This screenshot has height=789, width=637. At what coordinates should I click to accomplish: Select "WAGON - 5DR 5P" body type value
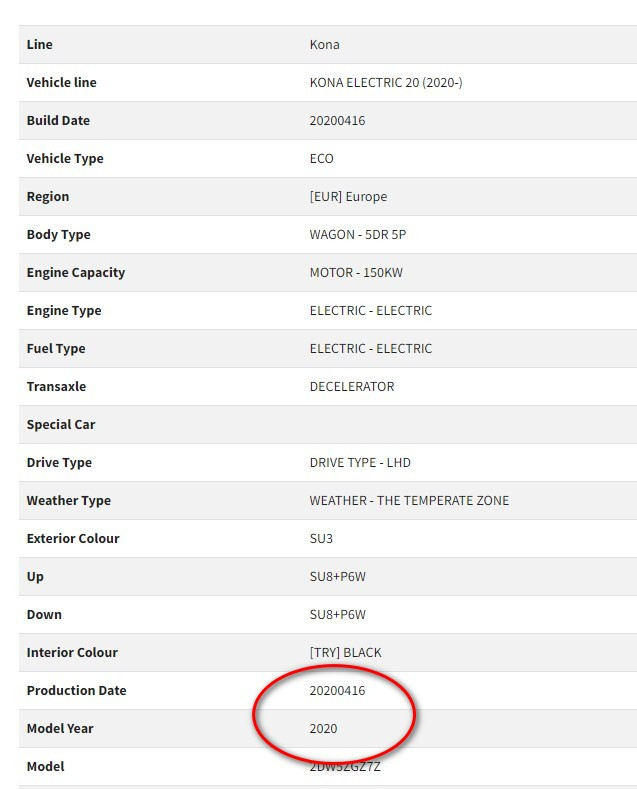coord(358,234)
